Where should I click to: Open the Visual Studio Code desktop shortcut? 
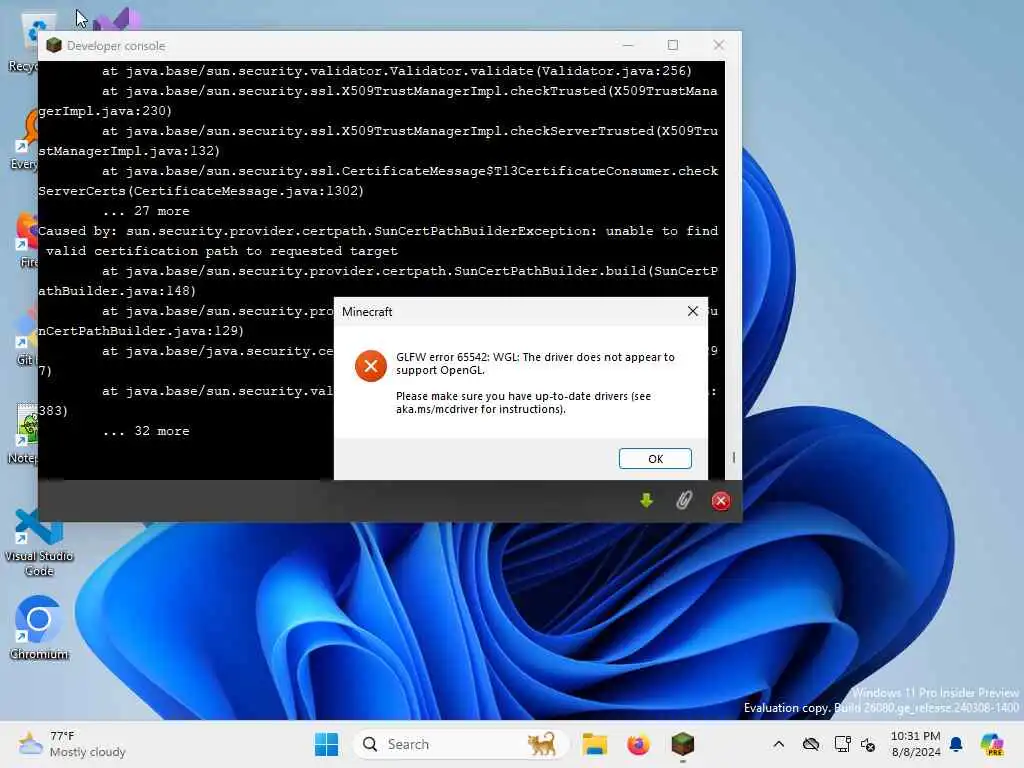(39, 542)
